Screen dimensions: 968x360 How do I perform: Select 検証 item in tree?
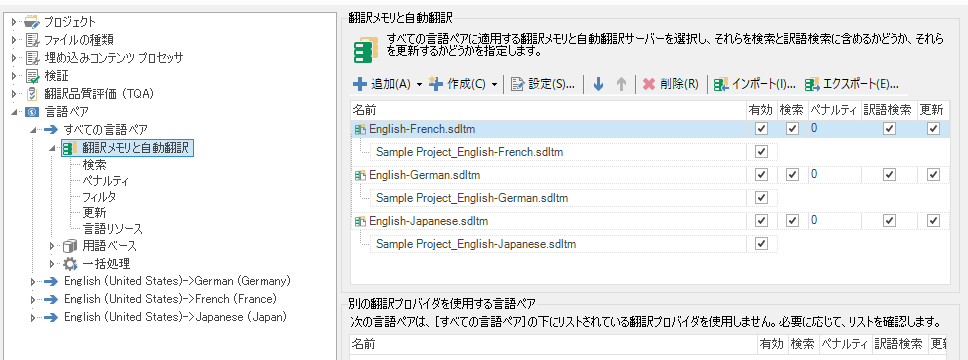click(56, 76)
